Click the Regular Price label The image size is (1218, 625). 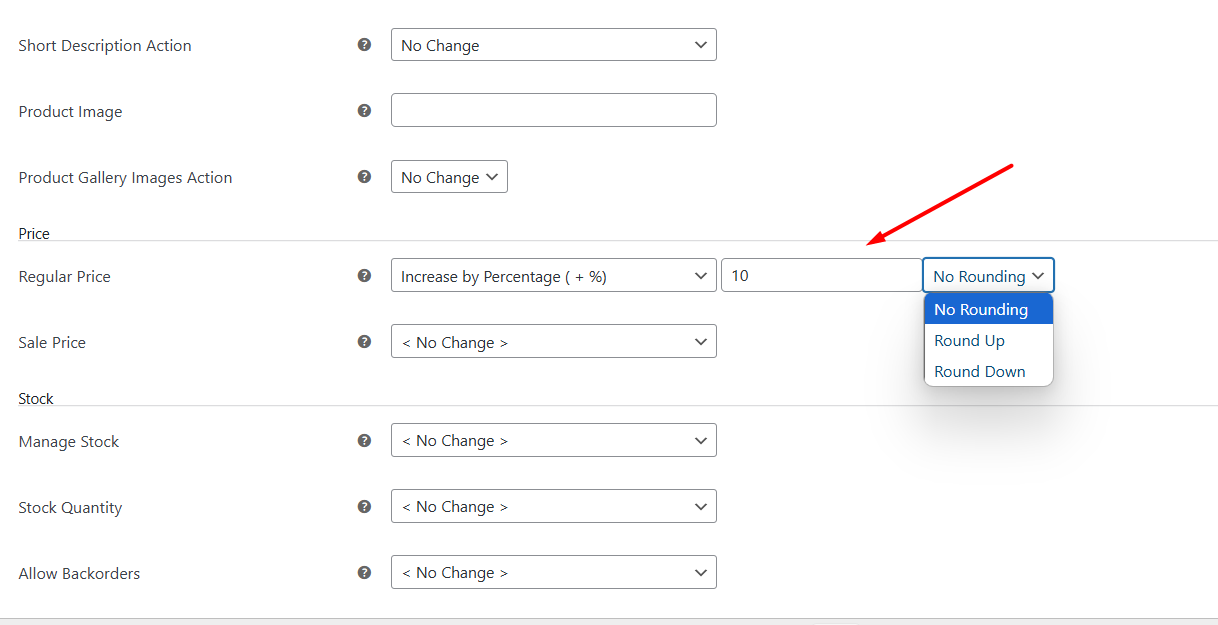65,277
